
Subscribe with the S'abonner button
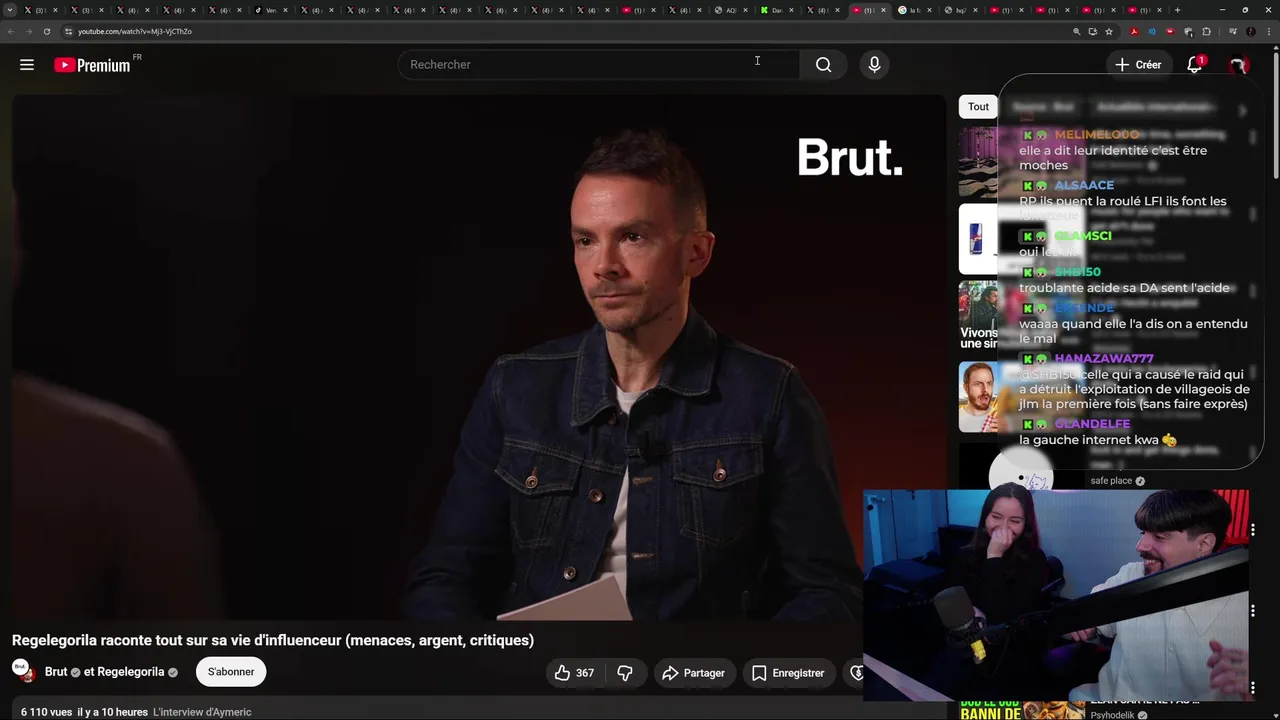[x=231, y=672]
